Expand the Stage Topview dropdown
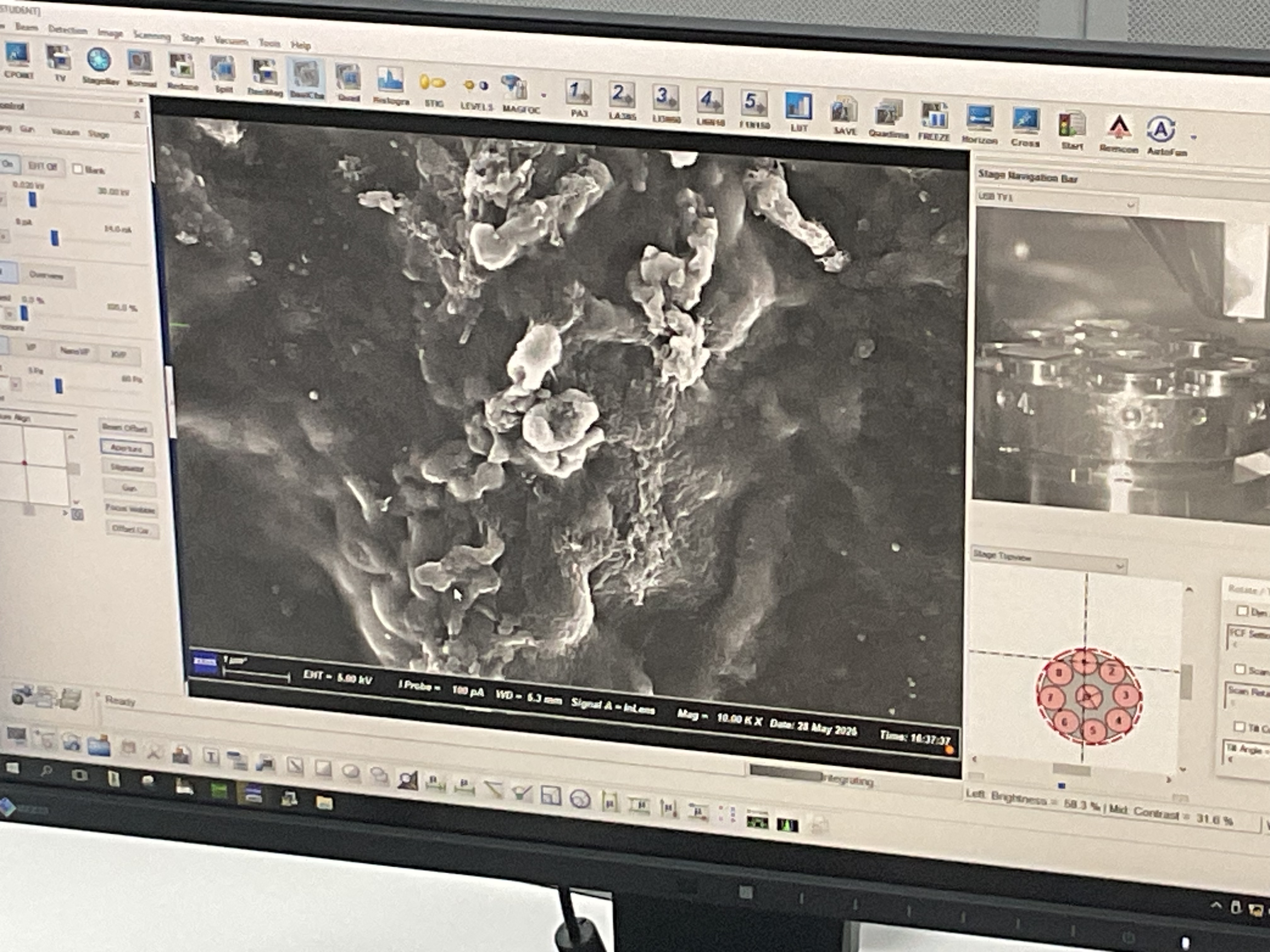Image resolution: width=1270 pixels, height=952 pixels. tap(1119, 566)
